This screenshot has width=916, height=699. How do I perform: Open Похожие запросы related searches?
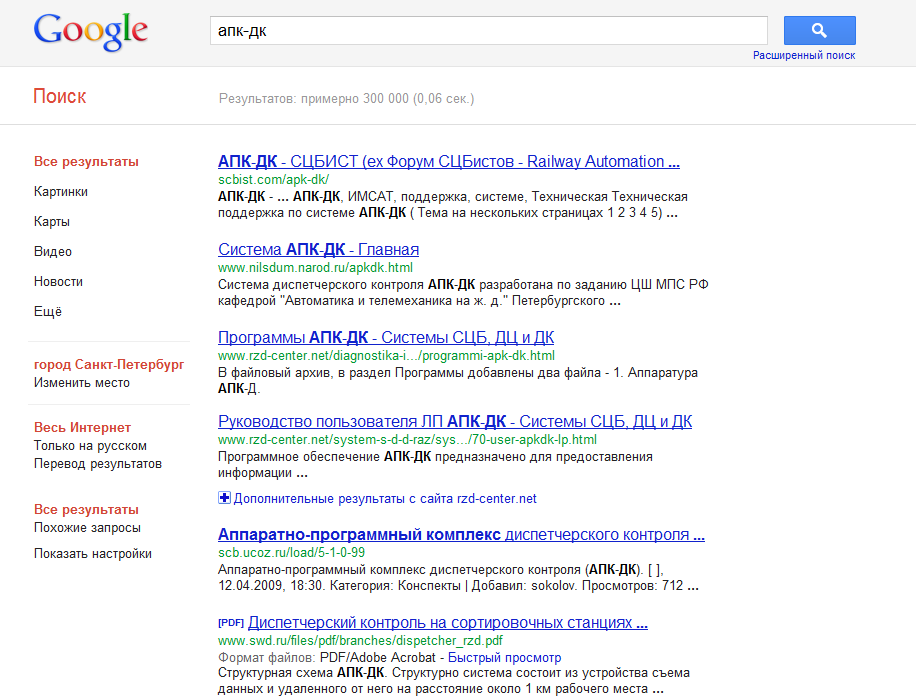tap(87, 528)
